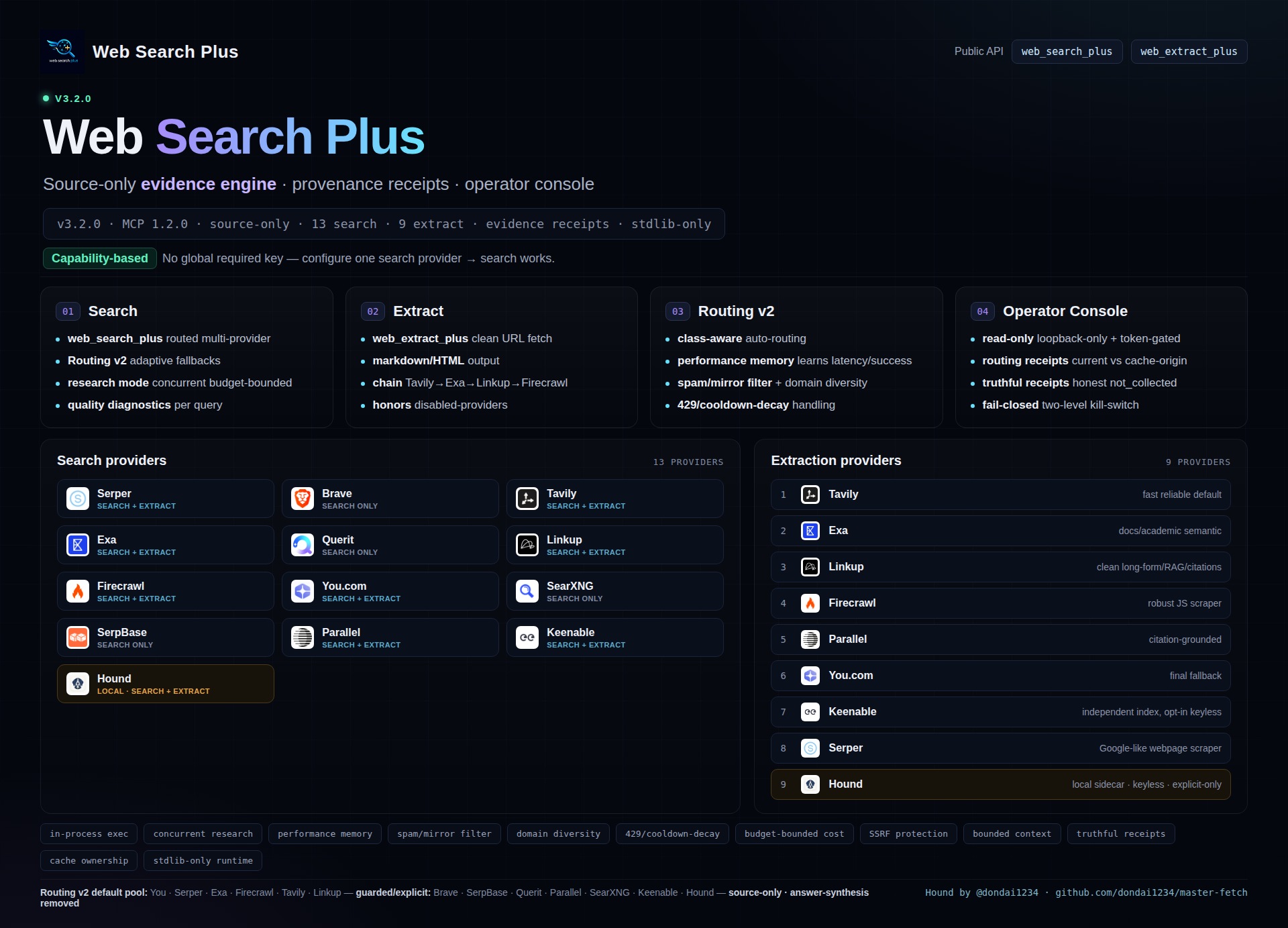Click the You.com icon in Search providers
The width and height of the screenshot is (1288, 928).
(x=303, y=591)
